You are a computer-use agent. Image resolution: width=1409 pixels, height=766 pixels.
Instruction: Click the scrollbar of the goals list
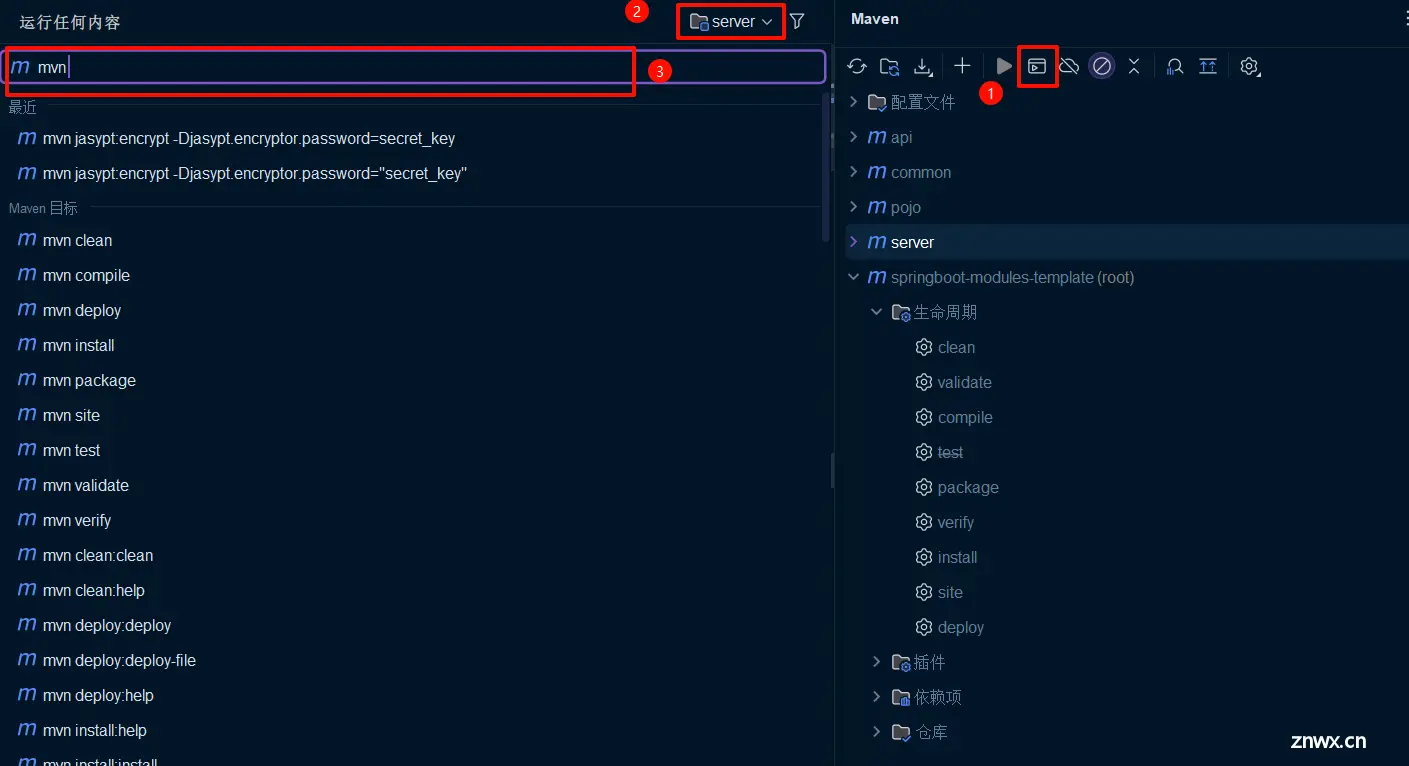[x=826, y=167]
